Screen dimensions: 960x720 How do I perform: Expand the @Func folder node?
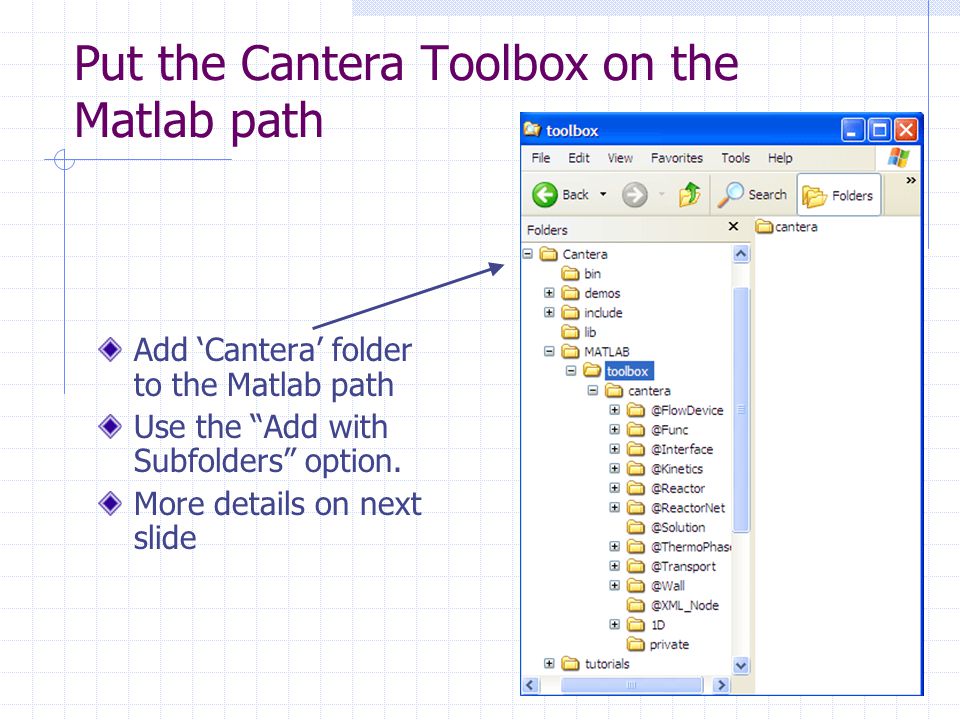coord(614,429)
